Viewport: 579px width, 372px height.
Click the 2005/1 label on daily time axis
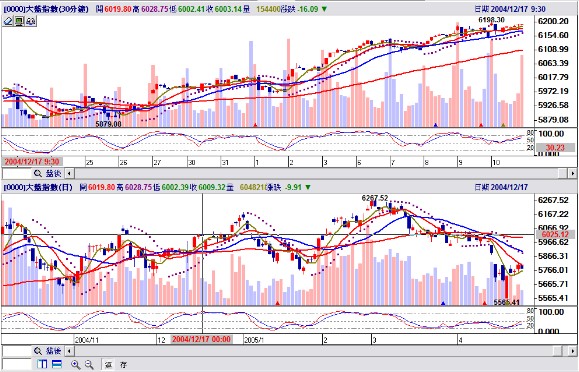pyautogui.click(x=254, y=339)
